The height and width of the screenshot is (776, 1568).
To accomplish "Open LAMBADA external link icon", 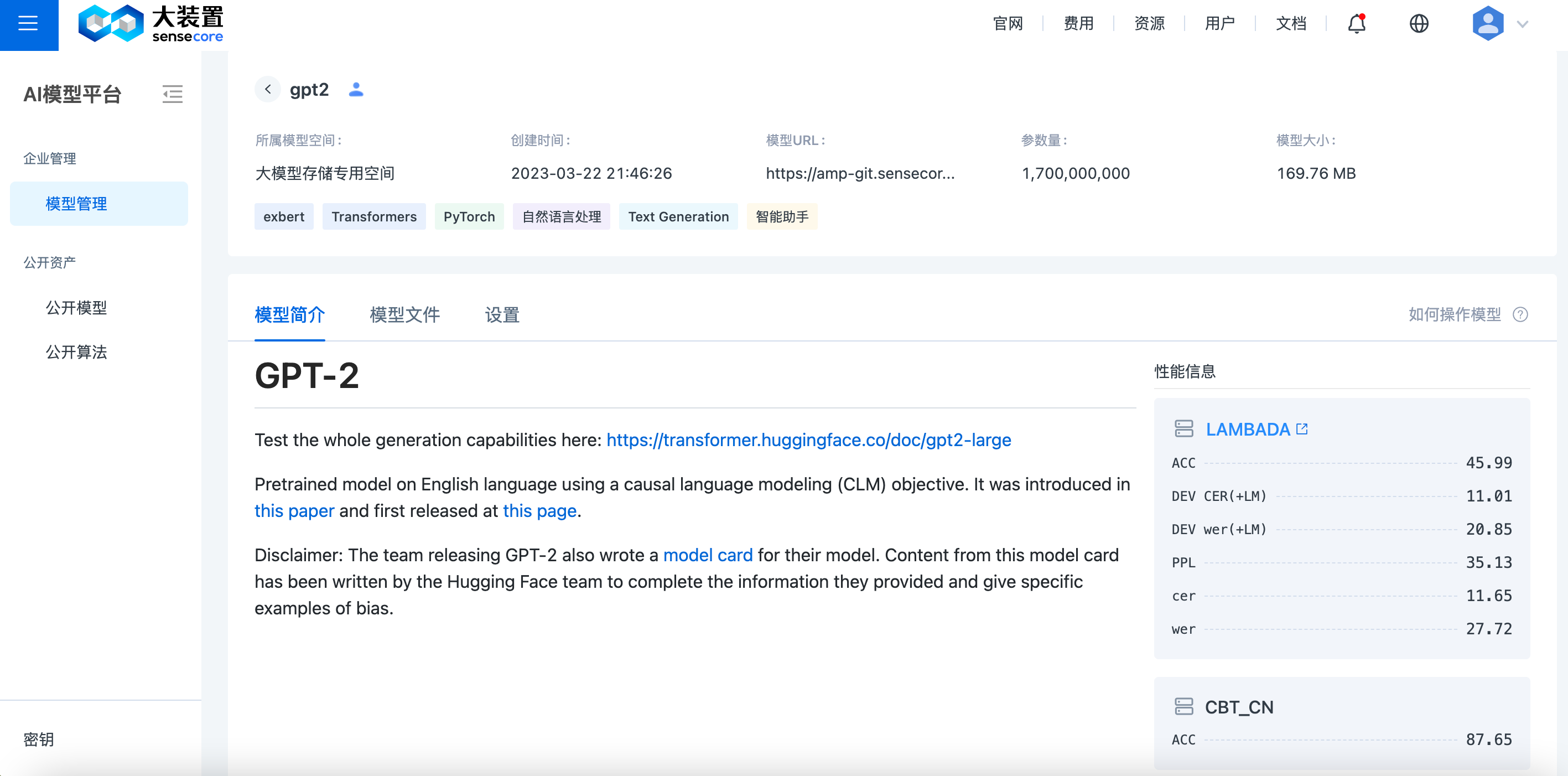I will pos(1302,429).
